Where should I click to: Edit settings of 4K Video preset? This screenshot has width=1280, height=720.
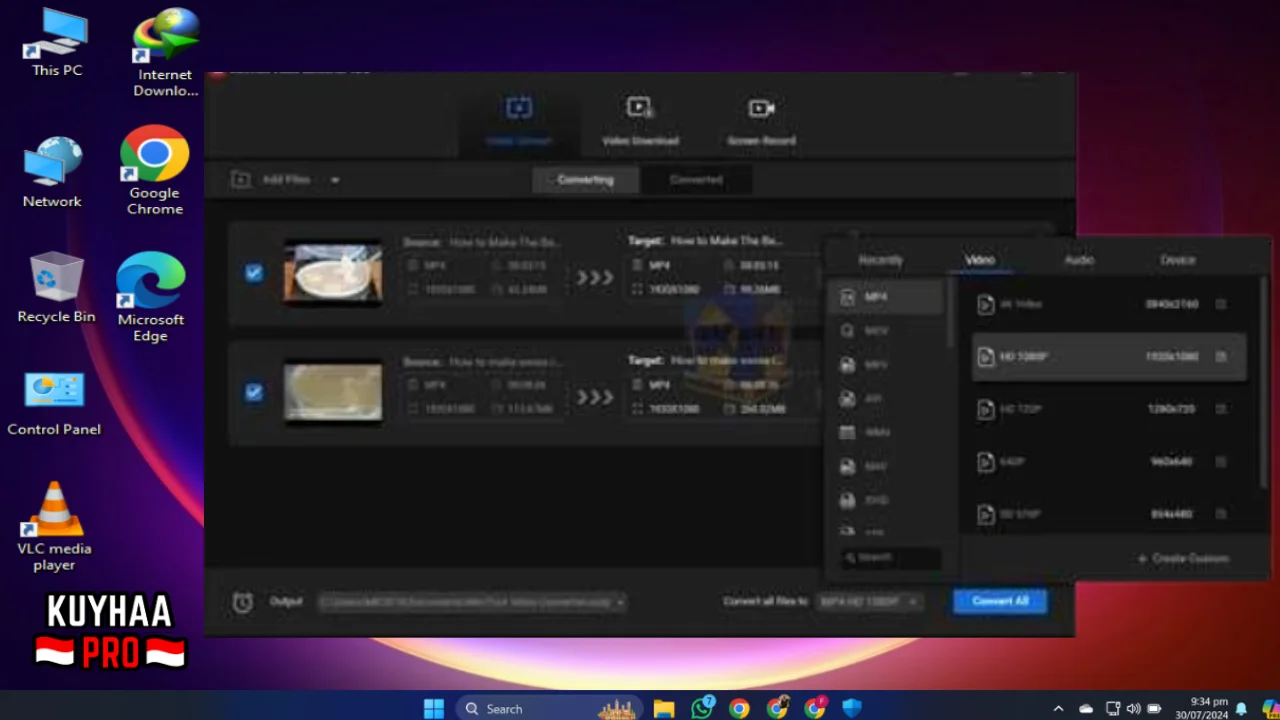(x=1221, y=304)
